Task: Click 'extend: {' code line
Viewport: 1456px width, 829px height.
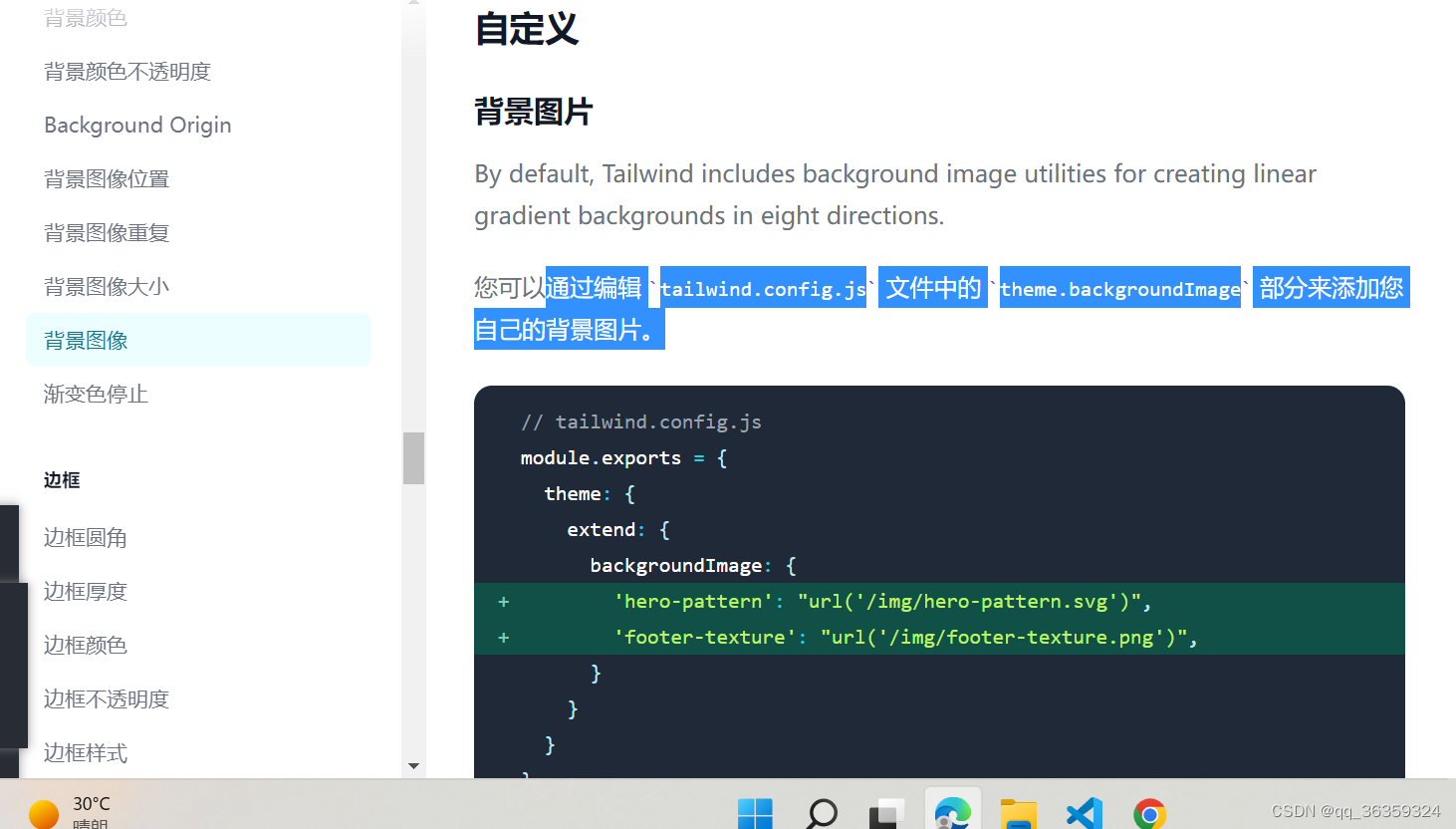Action: 618,530
